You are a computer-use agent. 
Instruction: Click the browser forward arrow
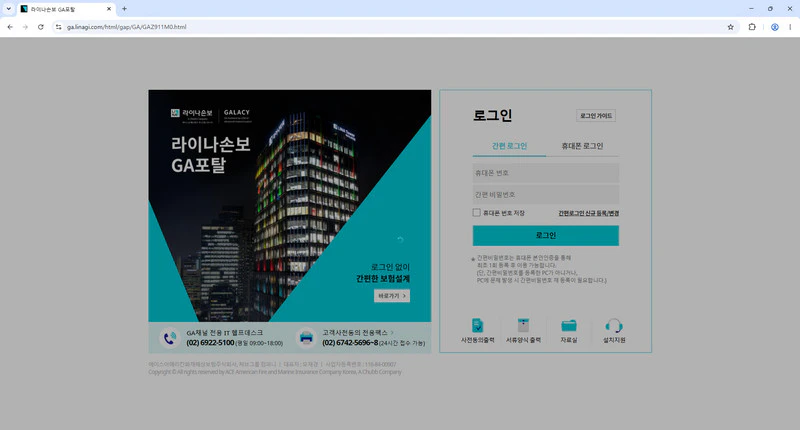[x=25, y=27]
